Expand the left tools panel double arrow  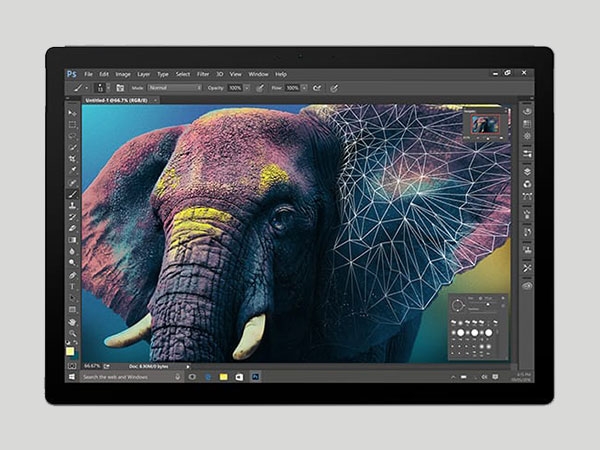pyautogui.click(x=68, y=99)
